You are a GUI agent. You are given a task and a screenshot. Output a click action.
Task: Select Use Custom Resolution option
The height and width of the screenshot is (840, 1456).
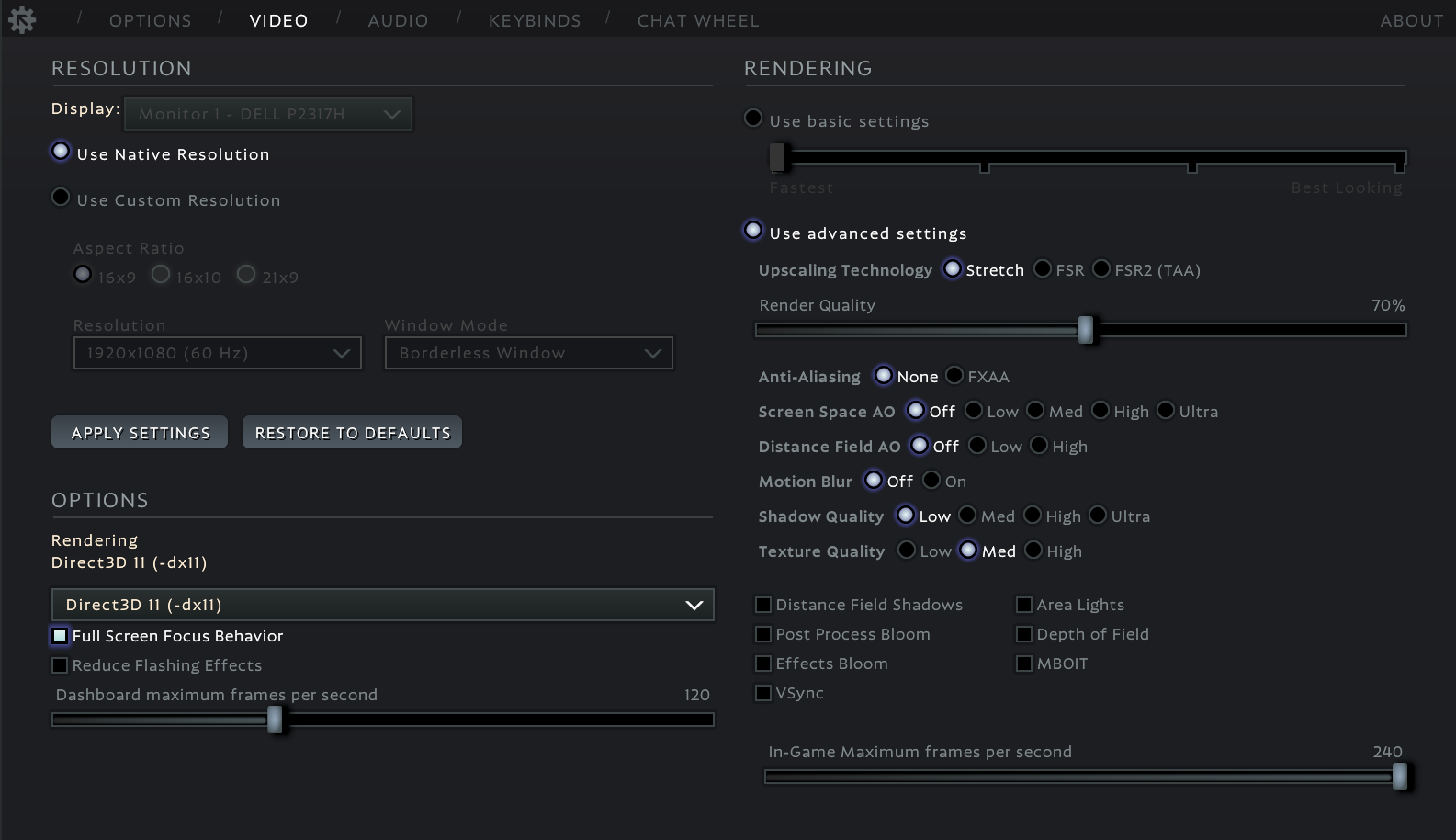click(61, 198)
